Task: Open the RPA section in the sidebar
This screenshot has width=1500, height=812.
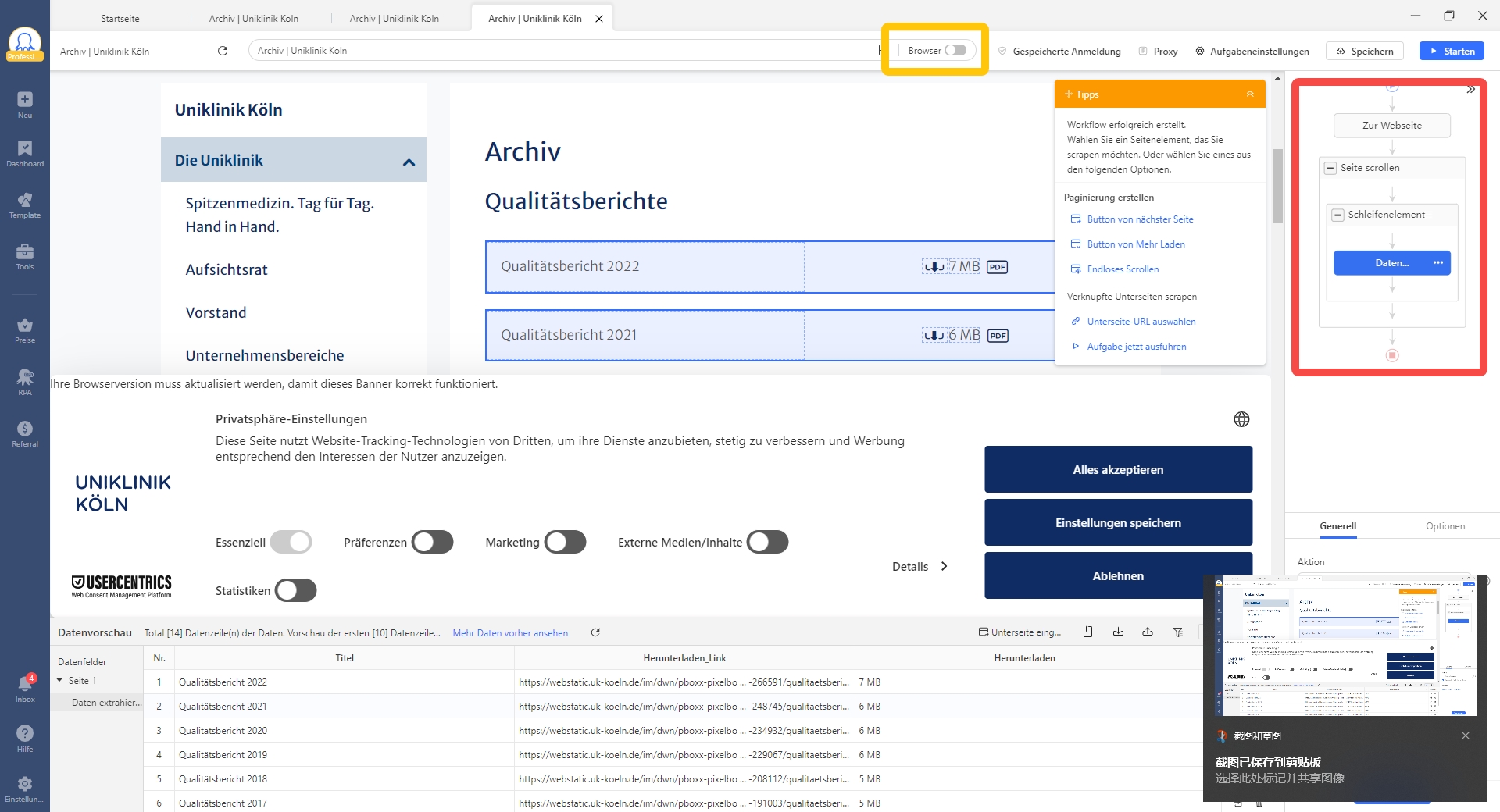Action: [x=25, y=382]
